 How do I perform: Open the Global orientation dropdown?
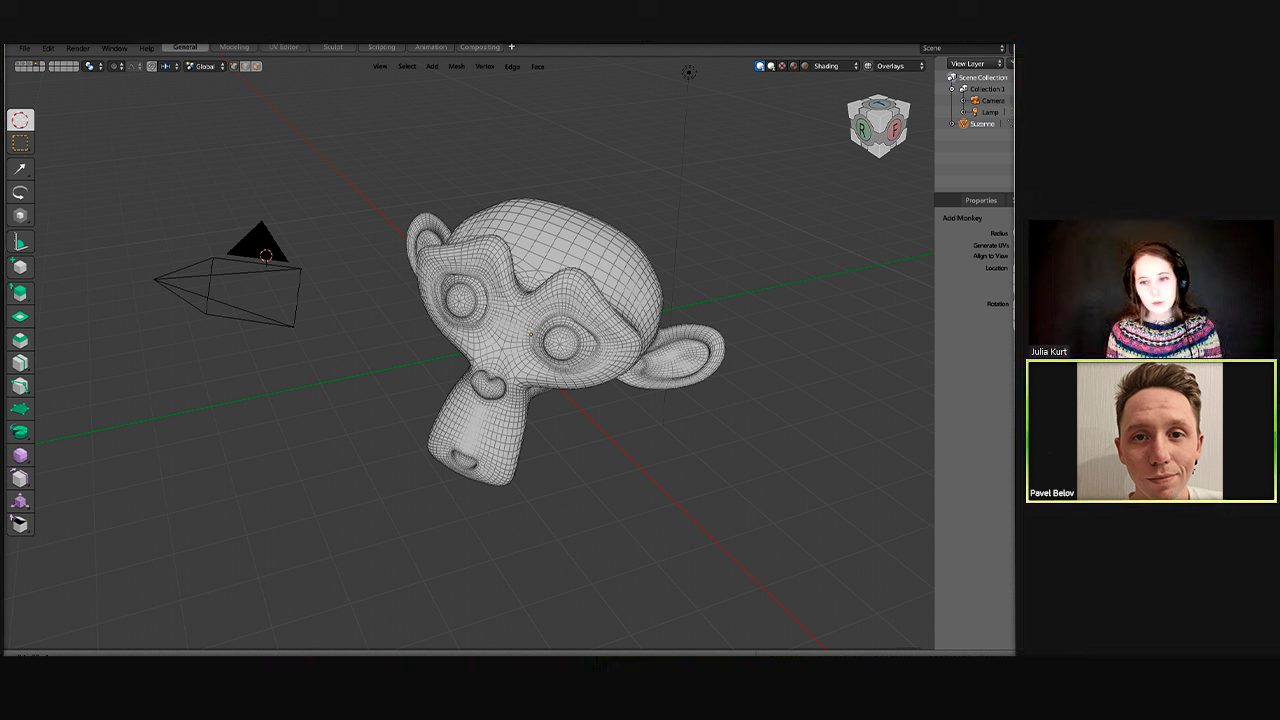coord(204,66)
